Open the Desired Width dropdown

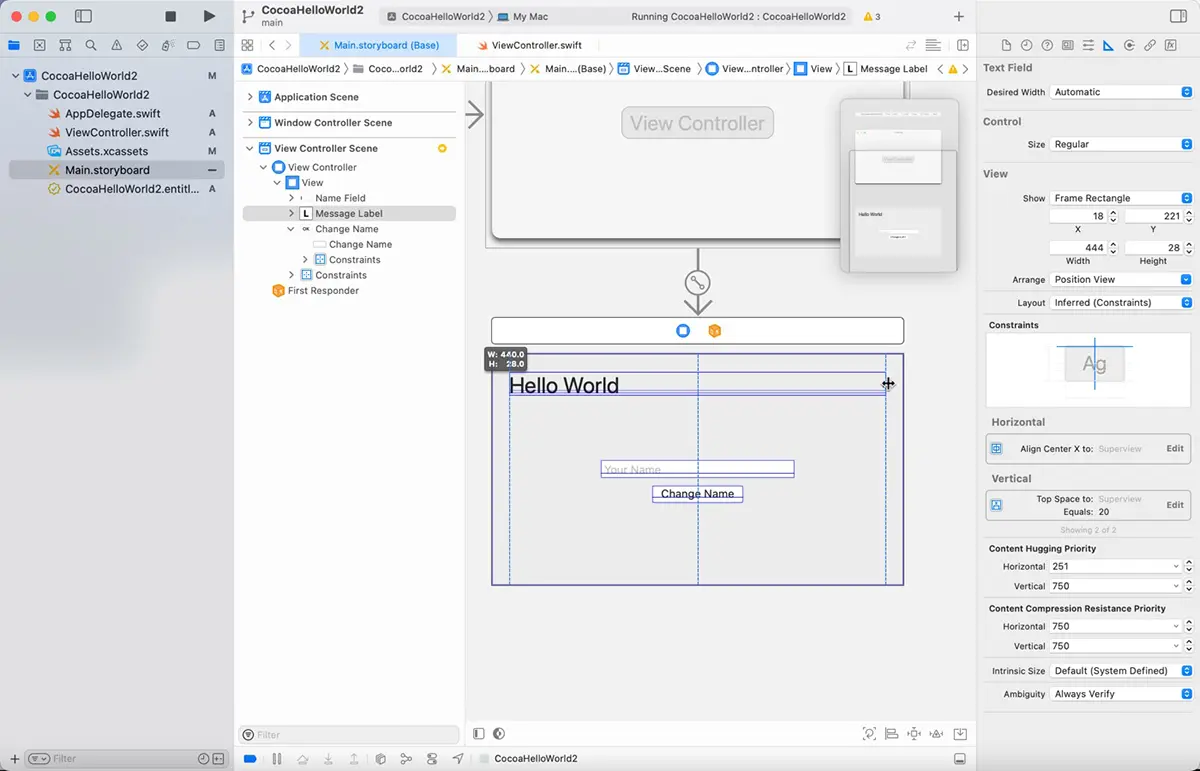tap(1121, 92)
